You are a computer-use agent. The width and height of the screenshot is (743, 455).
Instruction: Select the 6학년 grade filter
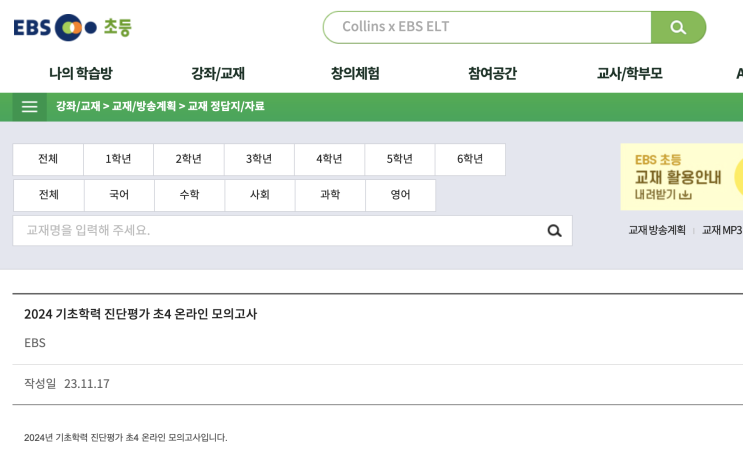470,159
